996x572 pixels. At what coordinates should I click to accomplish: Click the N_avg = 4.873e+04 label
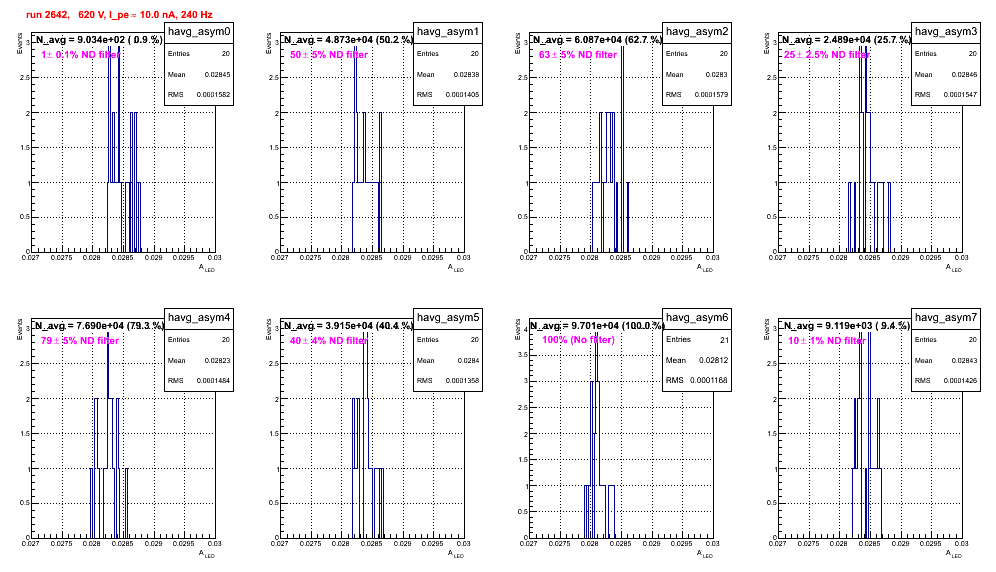(x=348, y=40)
